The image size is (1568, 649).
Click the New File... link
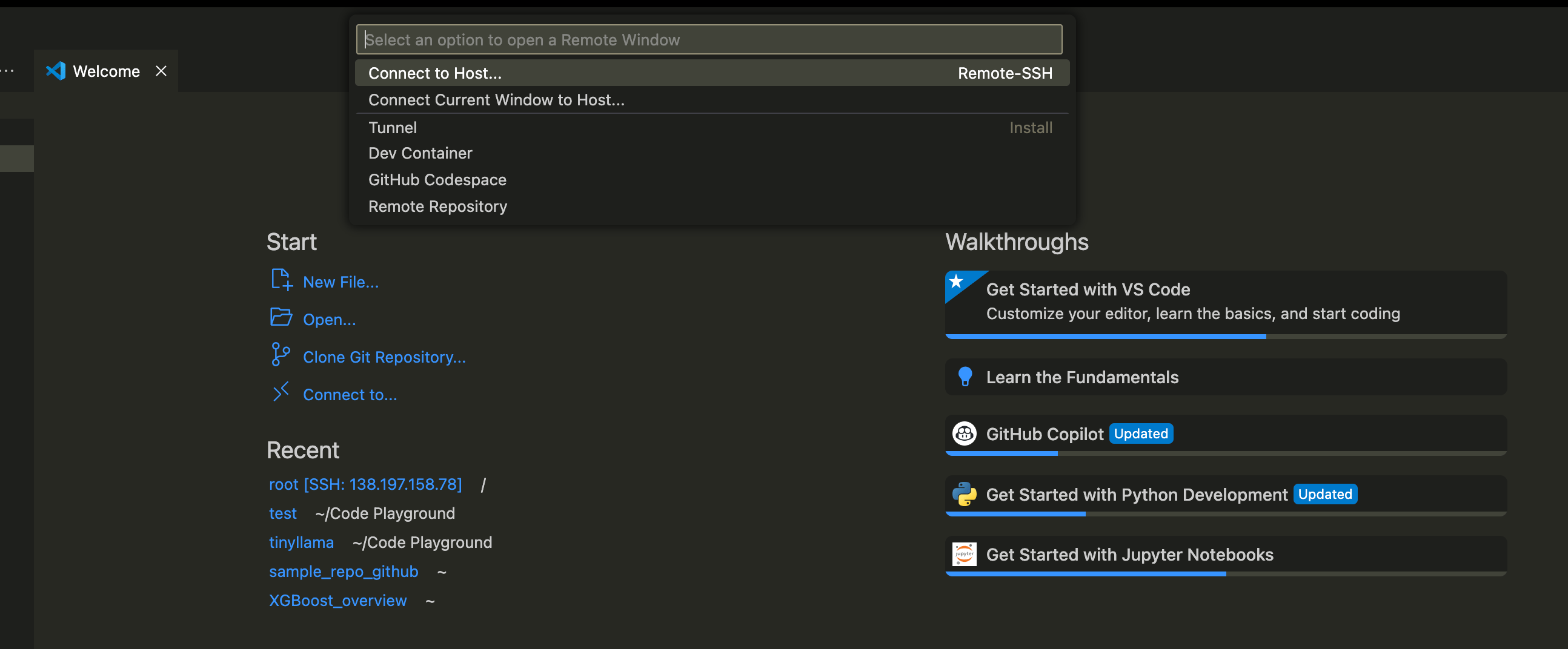[341, 282]
